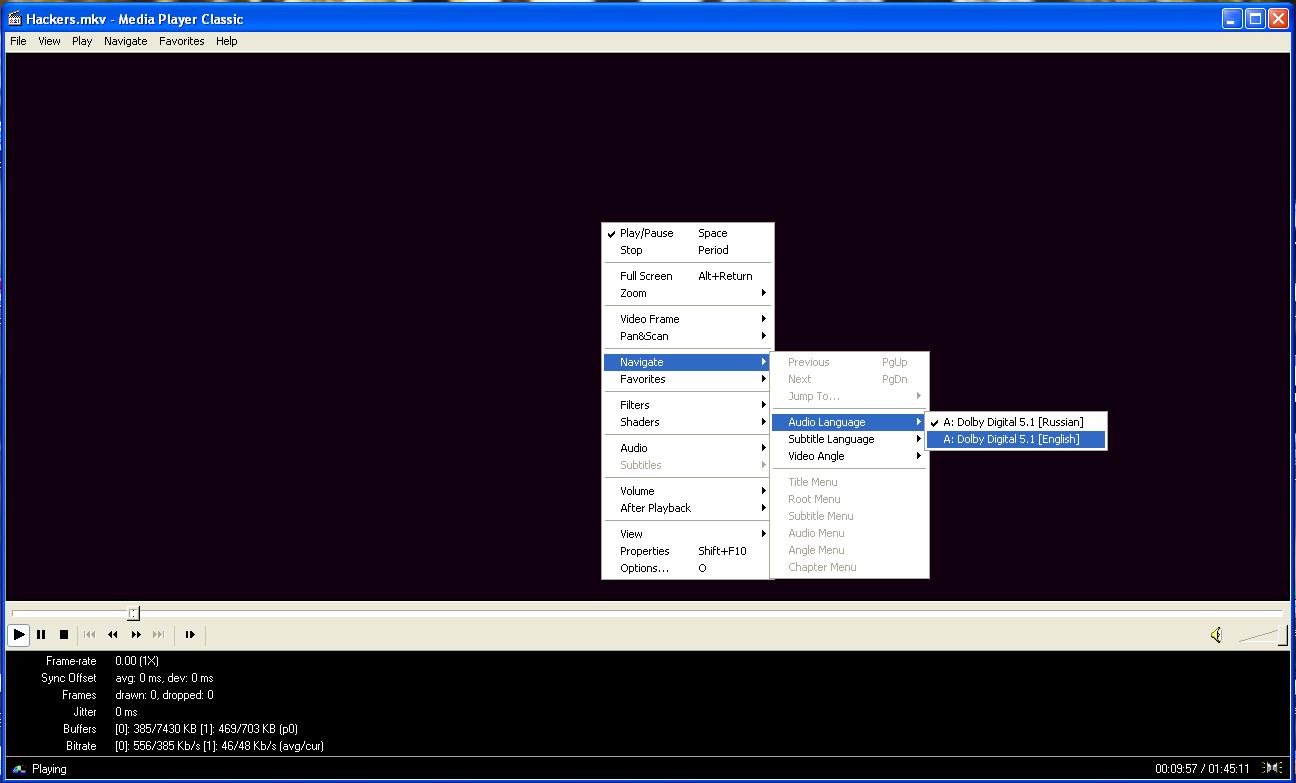The width and height of the screenshot is (1296, 783).
Task: Click the seek bar track near its middle
Action: [647, 613]
